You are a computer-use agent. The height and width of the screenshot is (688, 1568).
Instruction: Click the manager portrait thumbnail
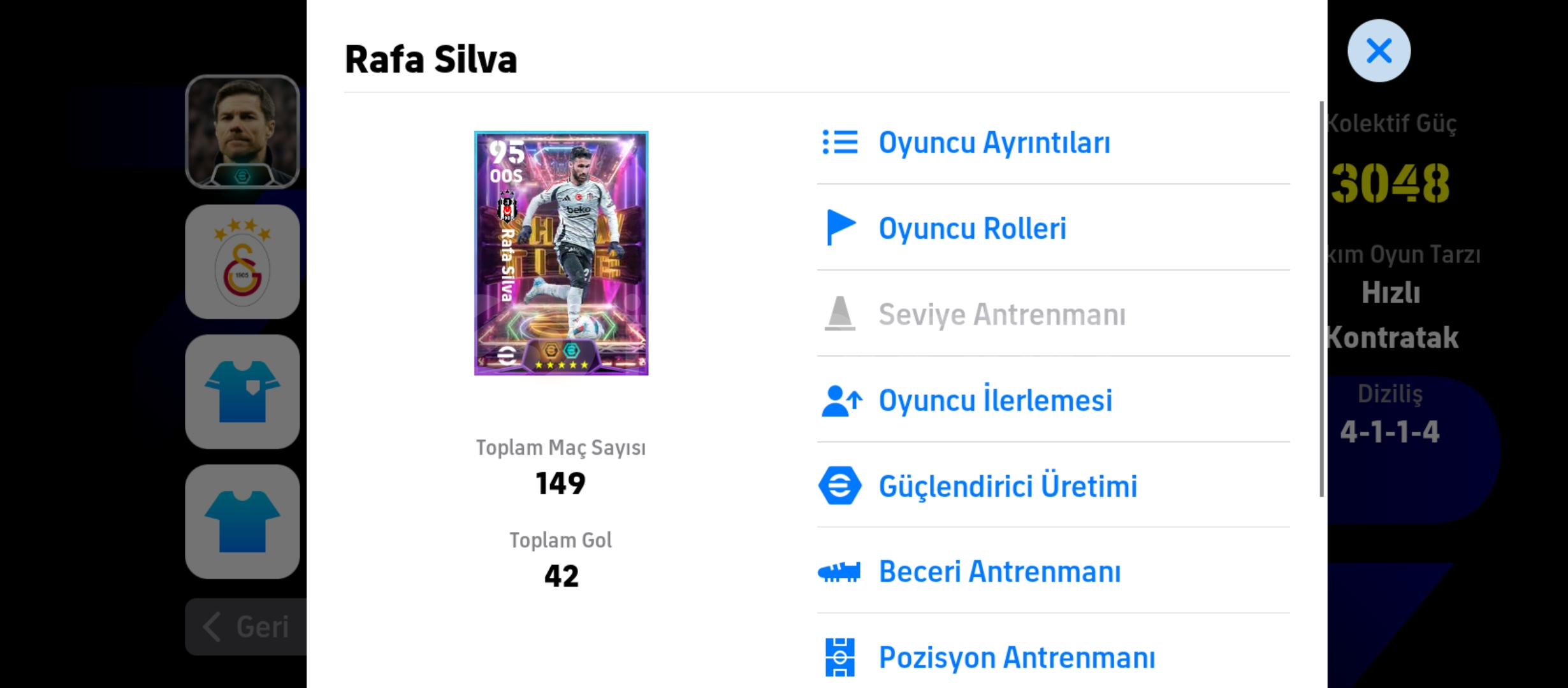(242, 132)
